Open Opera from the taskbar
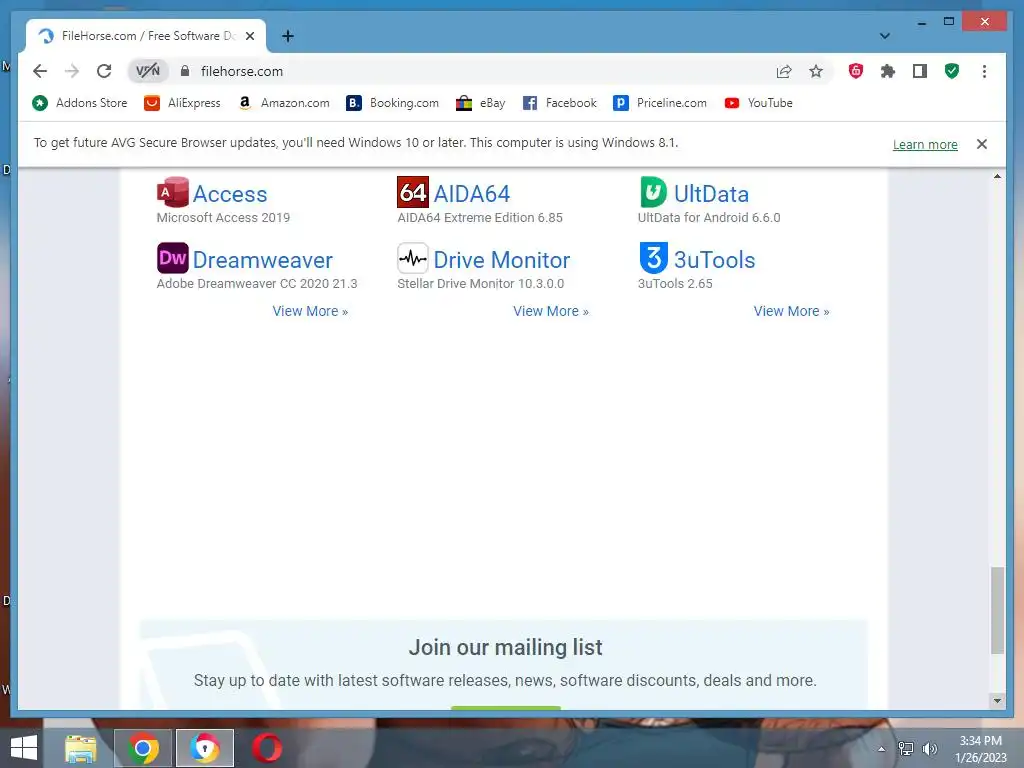 point(266,748)
